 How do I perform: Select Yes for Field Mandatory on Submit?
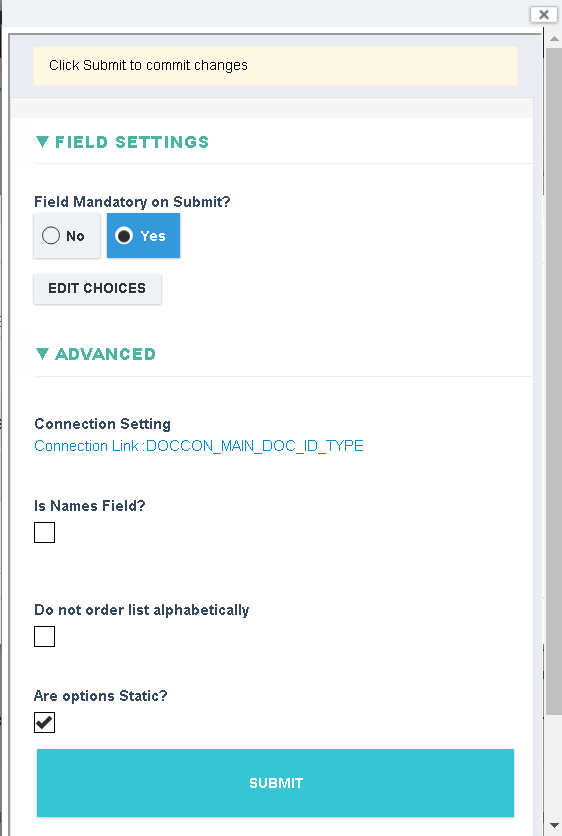[x=143, y=236]
